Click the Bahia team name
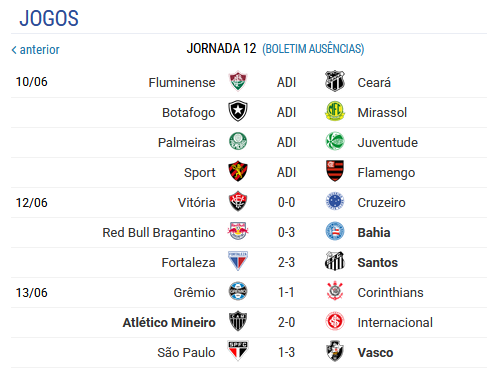487x373 pixels. click(374, 232)
